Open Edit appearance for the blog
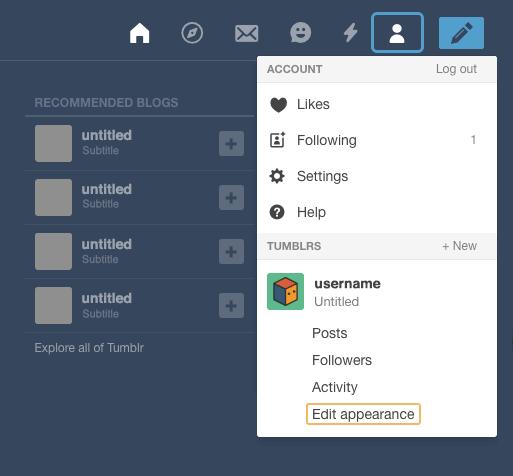This screenshot has height=476, width=513. point(363,414)
